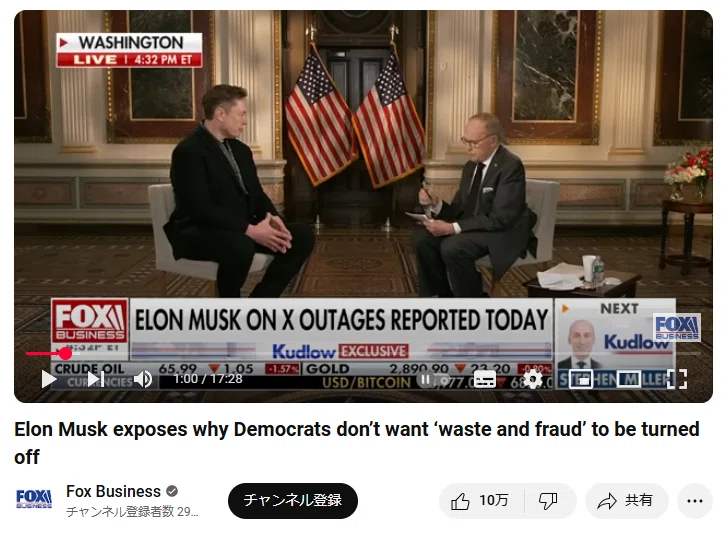Play the video
Image resolution: width=727 pixels, height=533 pixels.
tap(48, 379)
